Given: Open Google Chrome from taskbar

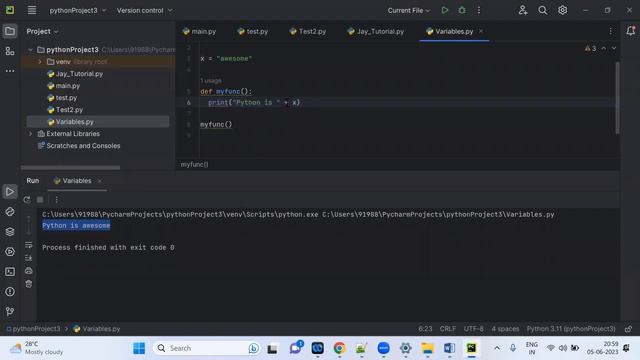Looking at the screenshot, I should coord(339,348).
